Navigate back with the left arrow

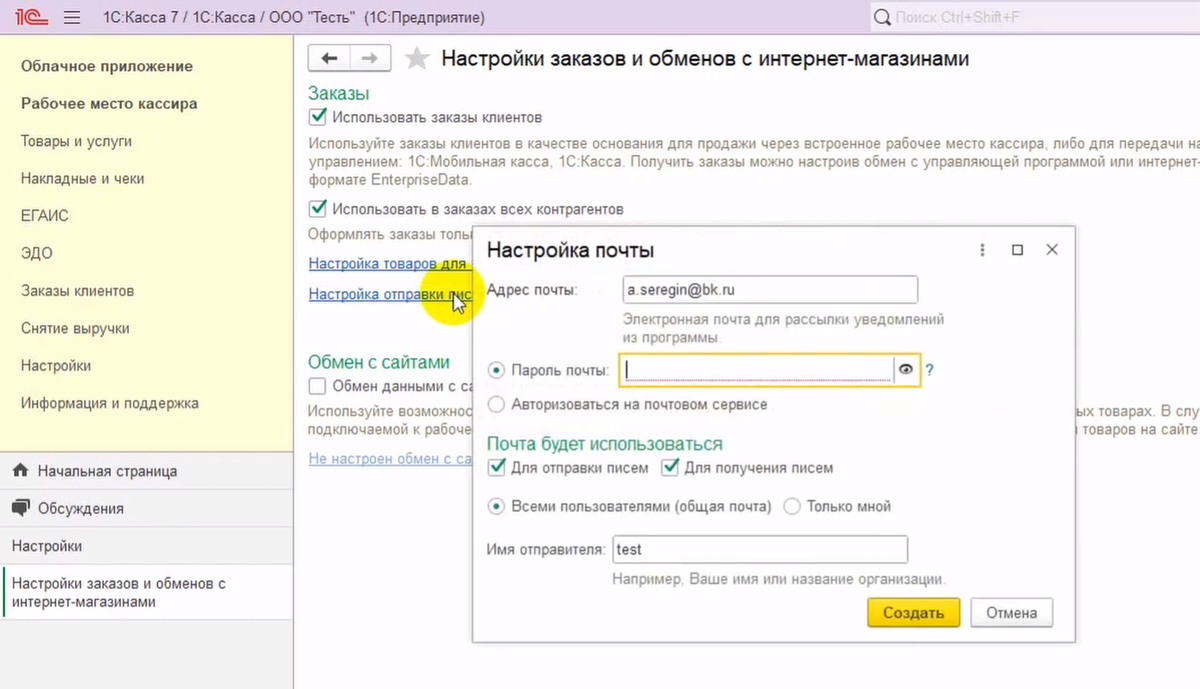330,58
